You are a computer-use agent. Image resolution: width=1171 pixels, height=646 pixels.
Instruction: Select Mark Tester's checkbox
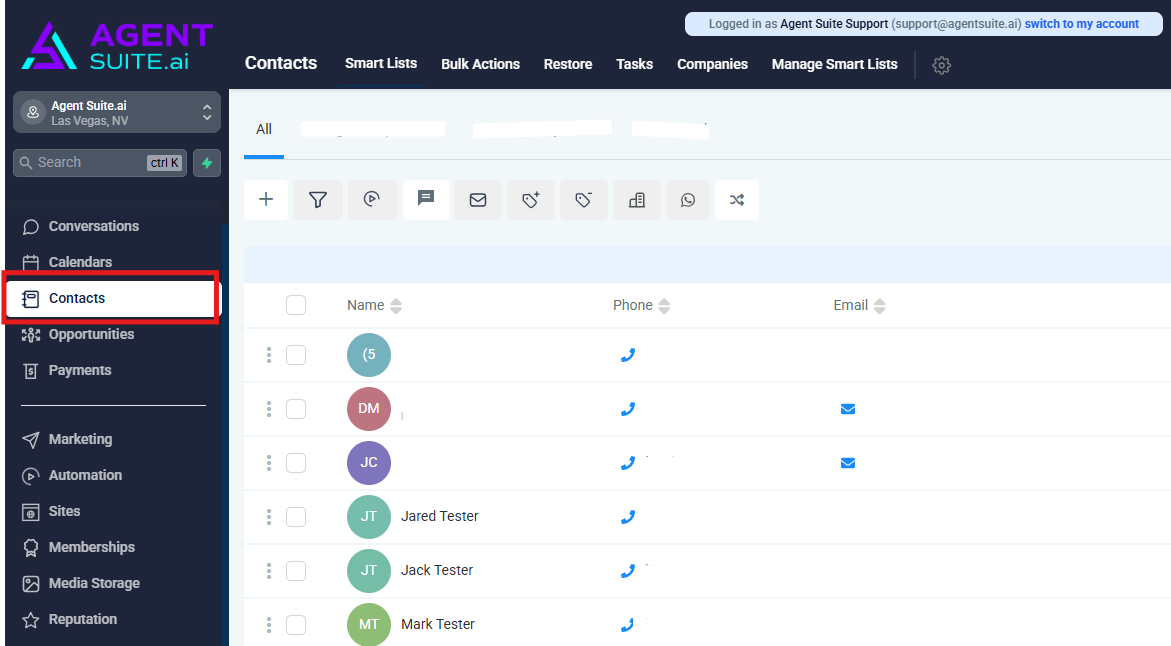coord(296,624)
